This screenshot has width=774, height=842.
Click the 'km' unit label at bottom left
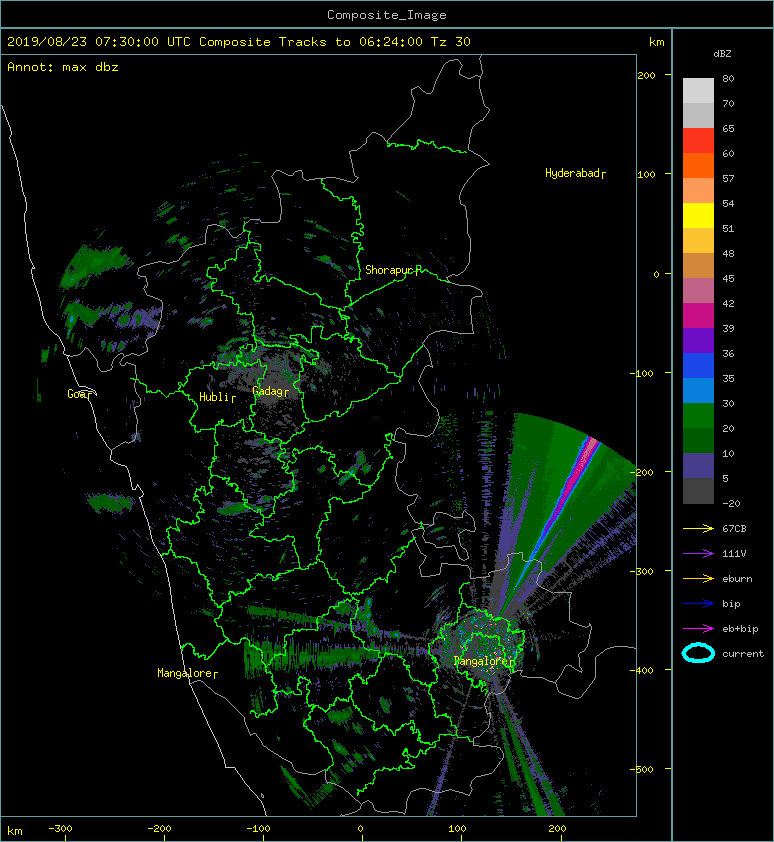(x=15, y=831)
